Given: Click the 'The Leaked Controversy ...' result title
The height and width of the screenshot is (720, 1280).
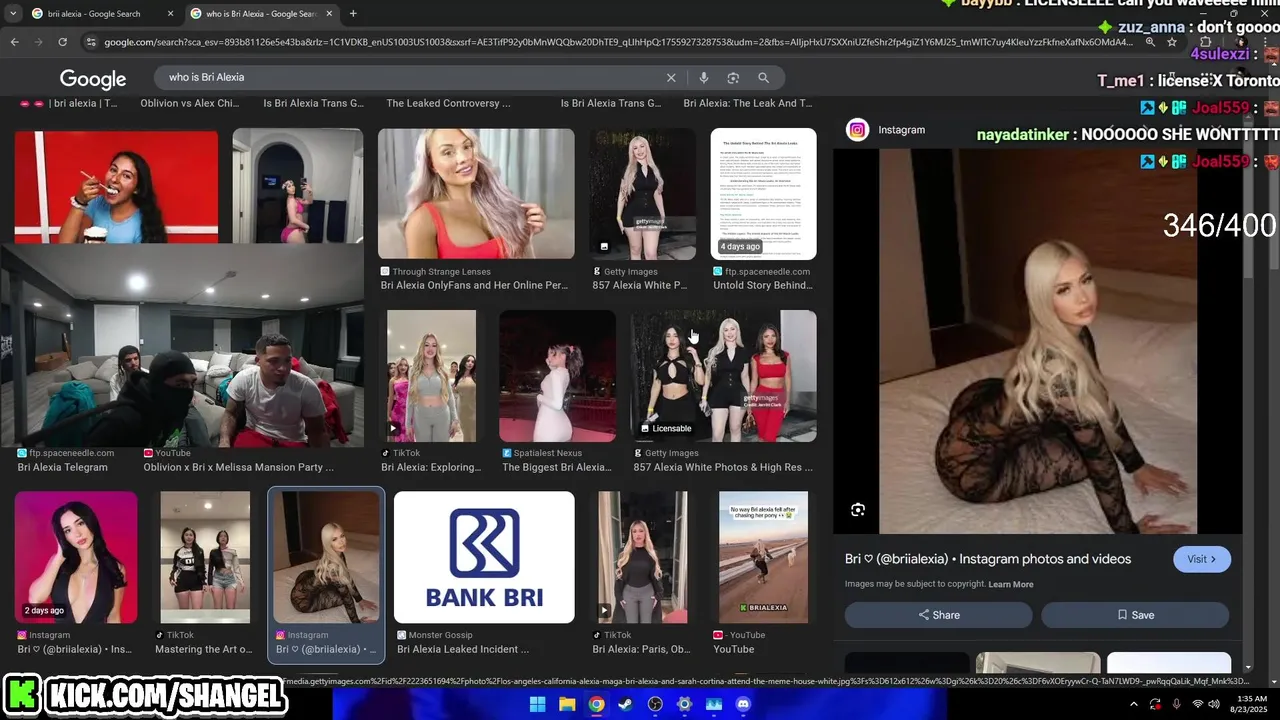Looking at the screenshot, I should tap(448, 103).
